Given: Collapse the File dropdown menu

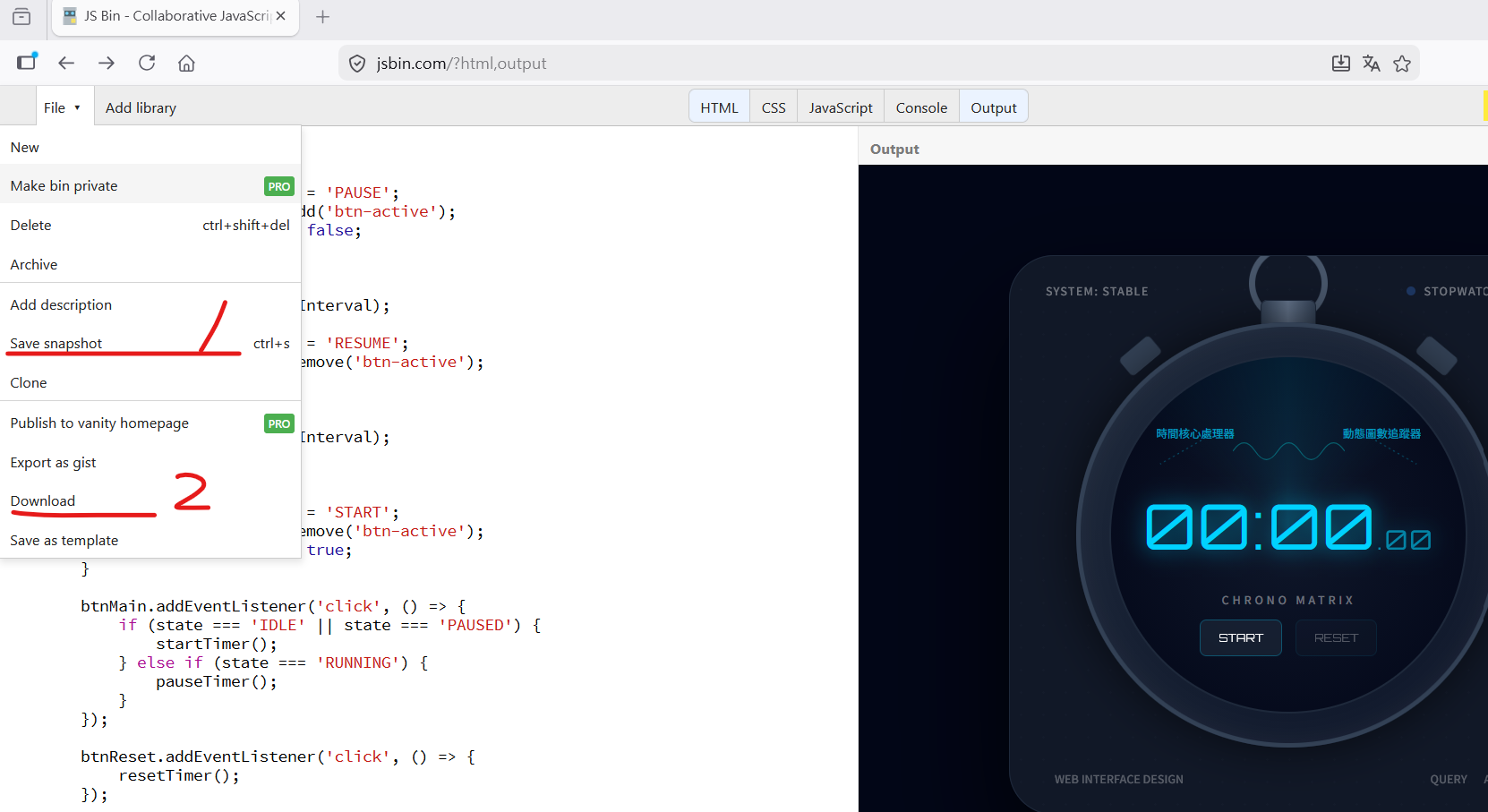Looking at the screenshot, I should [63, 107].
